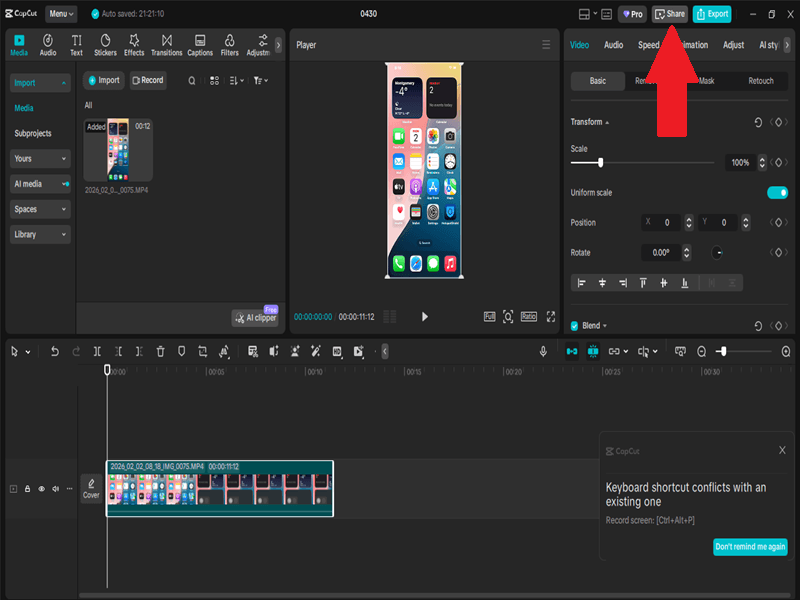Click the Rotate dial knob
The height and width of the screenshot is (600, 800).
[717, 253]
